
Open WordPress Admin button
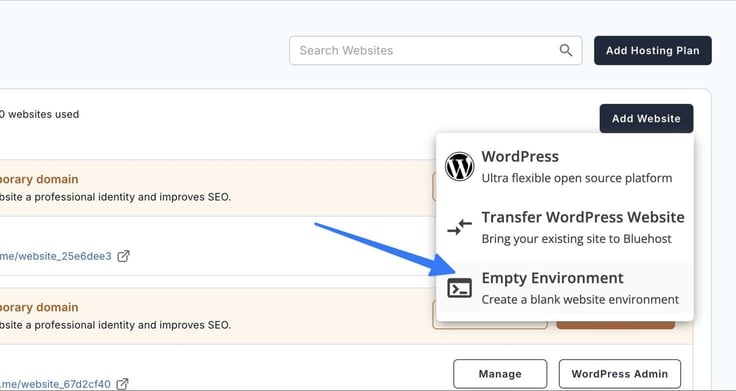(620, 374)
